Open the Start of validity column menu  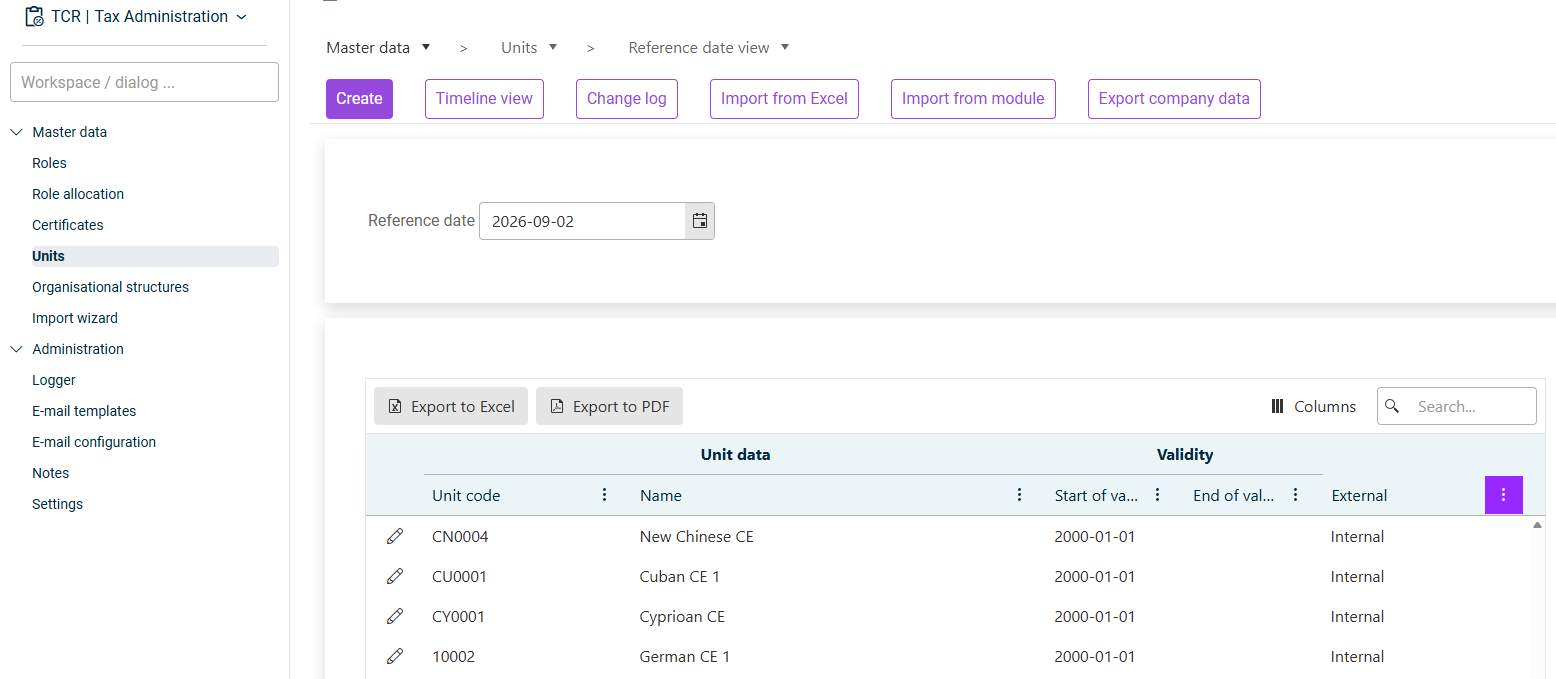[1157, 495]
